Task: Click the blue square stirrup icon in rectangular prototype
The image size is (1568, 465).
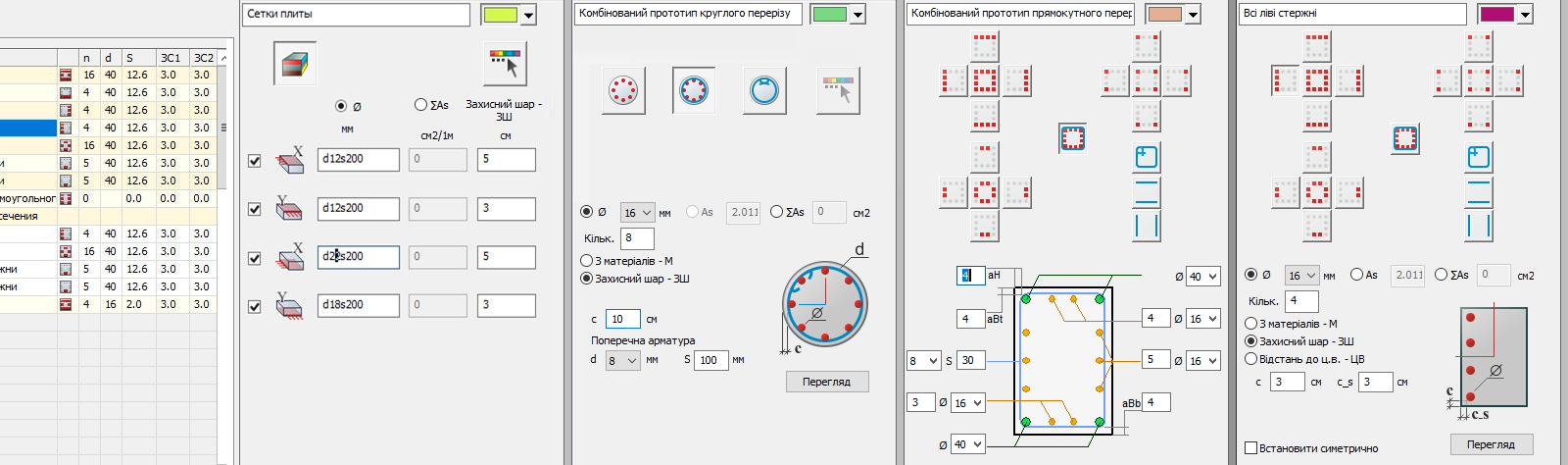Action: click(1146, 156)
